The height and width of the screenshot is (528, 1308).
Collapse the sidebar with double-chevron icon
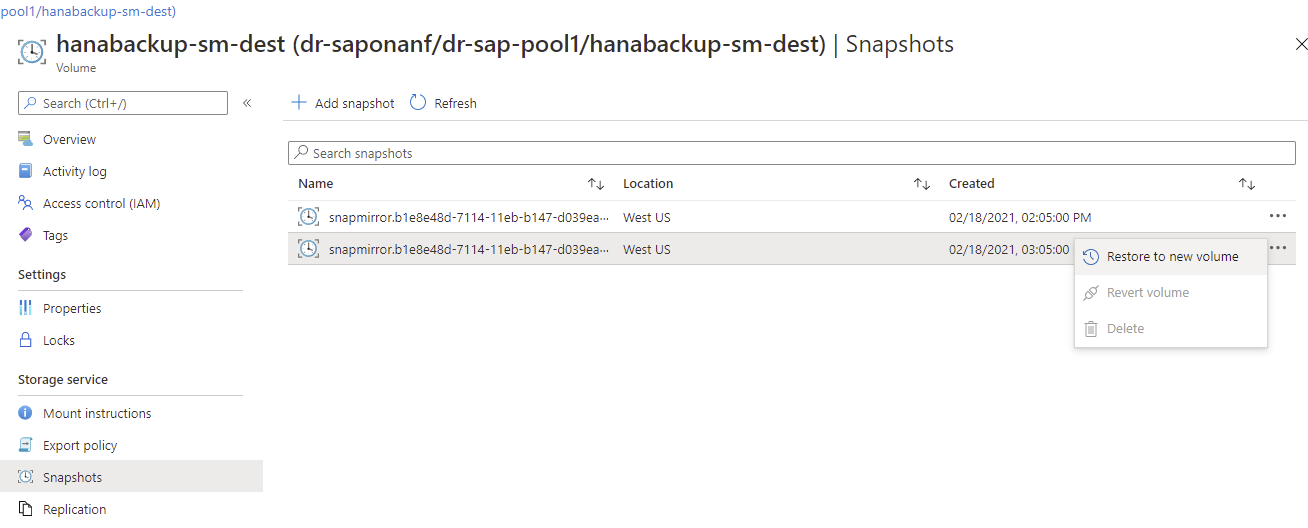(x=247, y=103)
